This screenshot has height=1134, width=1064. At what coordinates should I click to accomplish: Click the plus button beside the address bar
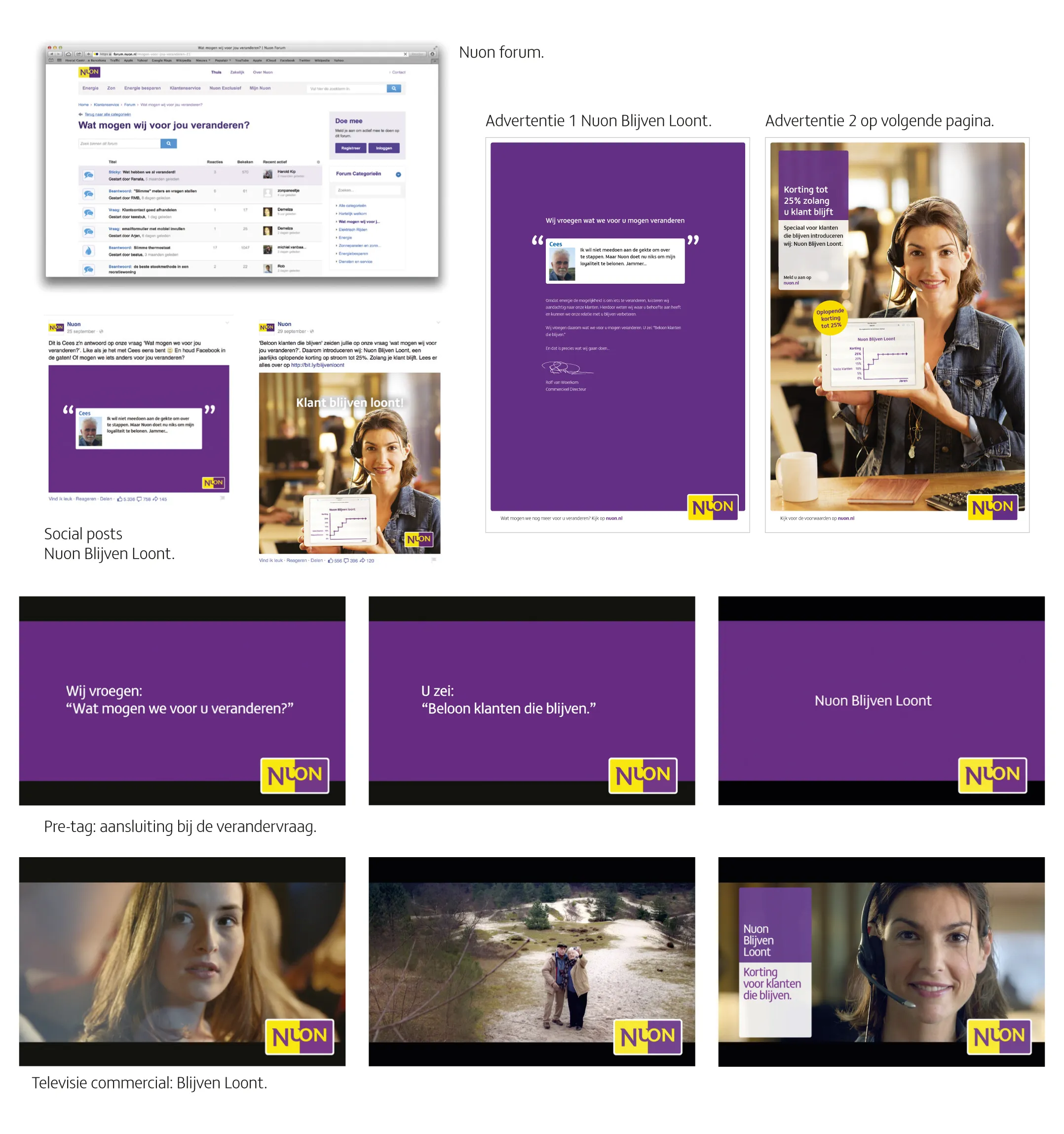click(88, 54)
